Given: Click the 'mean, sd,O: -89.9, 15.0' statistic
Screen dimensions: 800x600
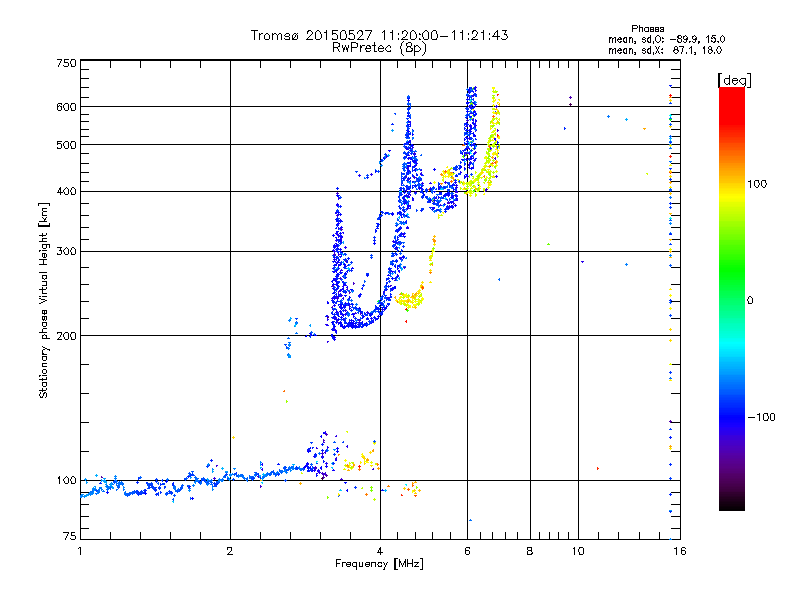Looking at the screenshot, I should (x=666, y=39).
